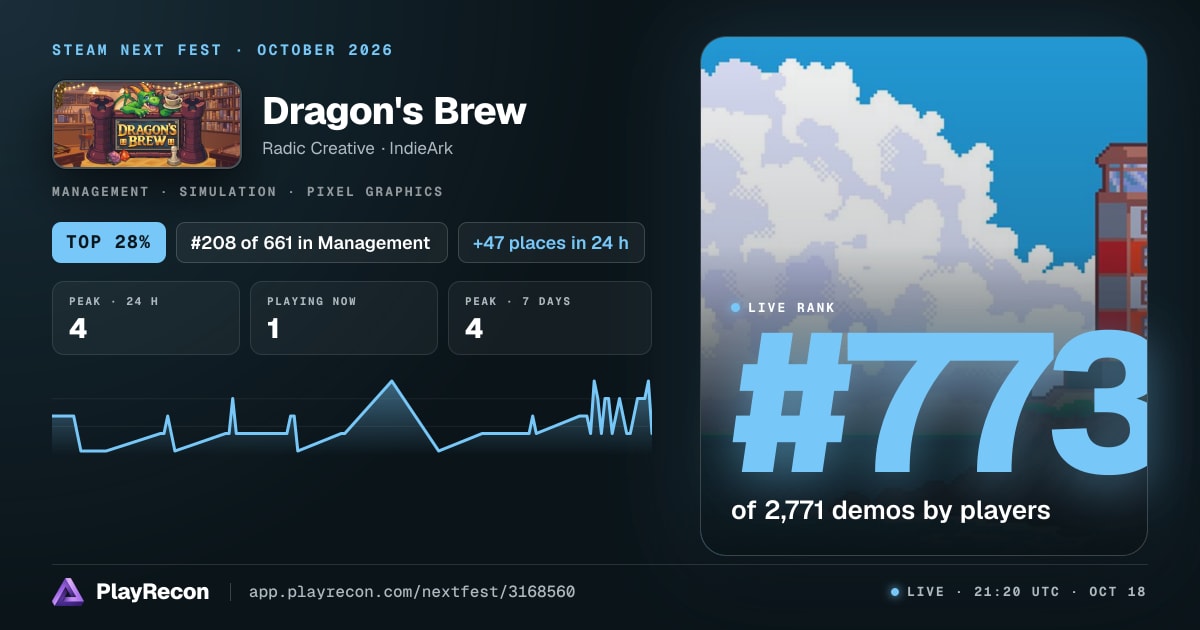Click the #208 of 661 in Management badge
This screenshot has height=630, width=1200.
point(312,242)
